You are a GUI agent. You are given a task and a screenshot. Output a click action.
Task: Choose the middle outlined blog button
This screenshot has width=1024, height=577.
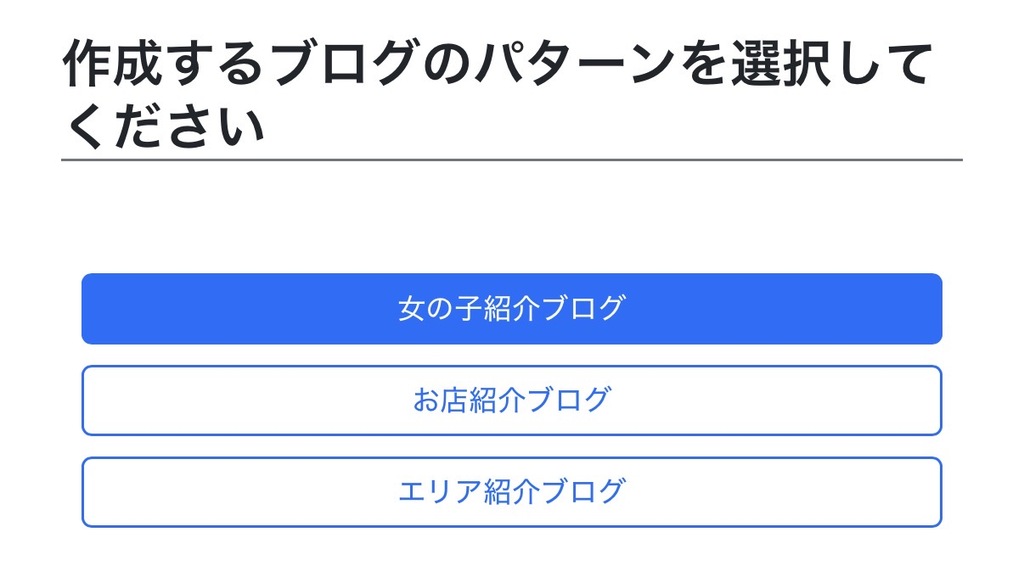click(511, 400)
